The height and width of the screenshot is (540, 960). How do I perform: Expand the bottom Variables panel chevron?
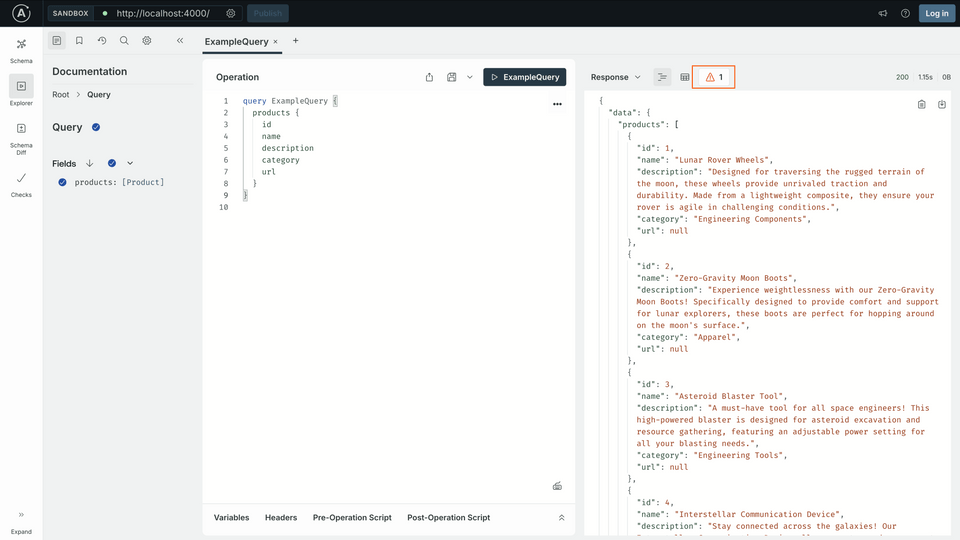(x=561, y=518)
